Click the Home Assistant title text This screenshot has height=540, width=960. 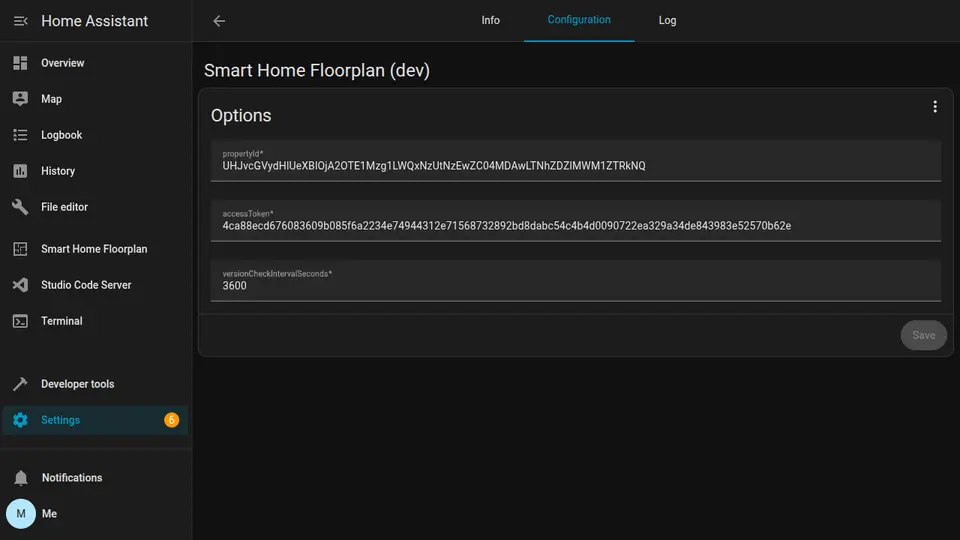94,21
